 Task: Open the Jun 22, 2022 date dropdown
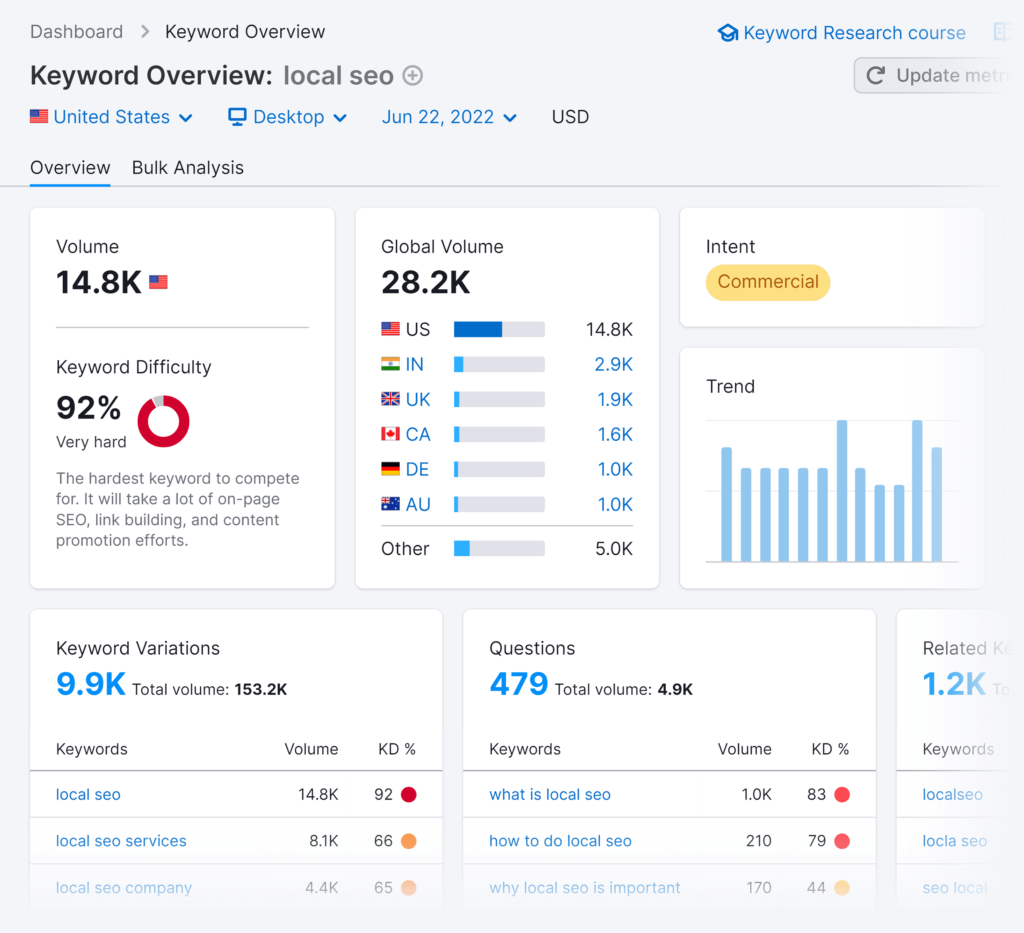(449, 117)
